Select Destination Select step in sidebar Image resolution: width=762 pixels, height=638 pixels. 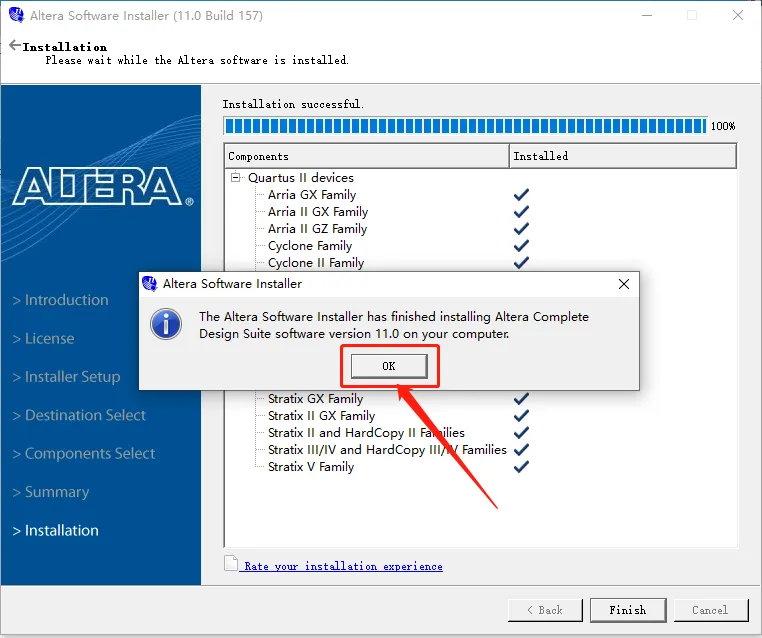click(79, 415)
